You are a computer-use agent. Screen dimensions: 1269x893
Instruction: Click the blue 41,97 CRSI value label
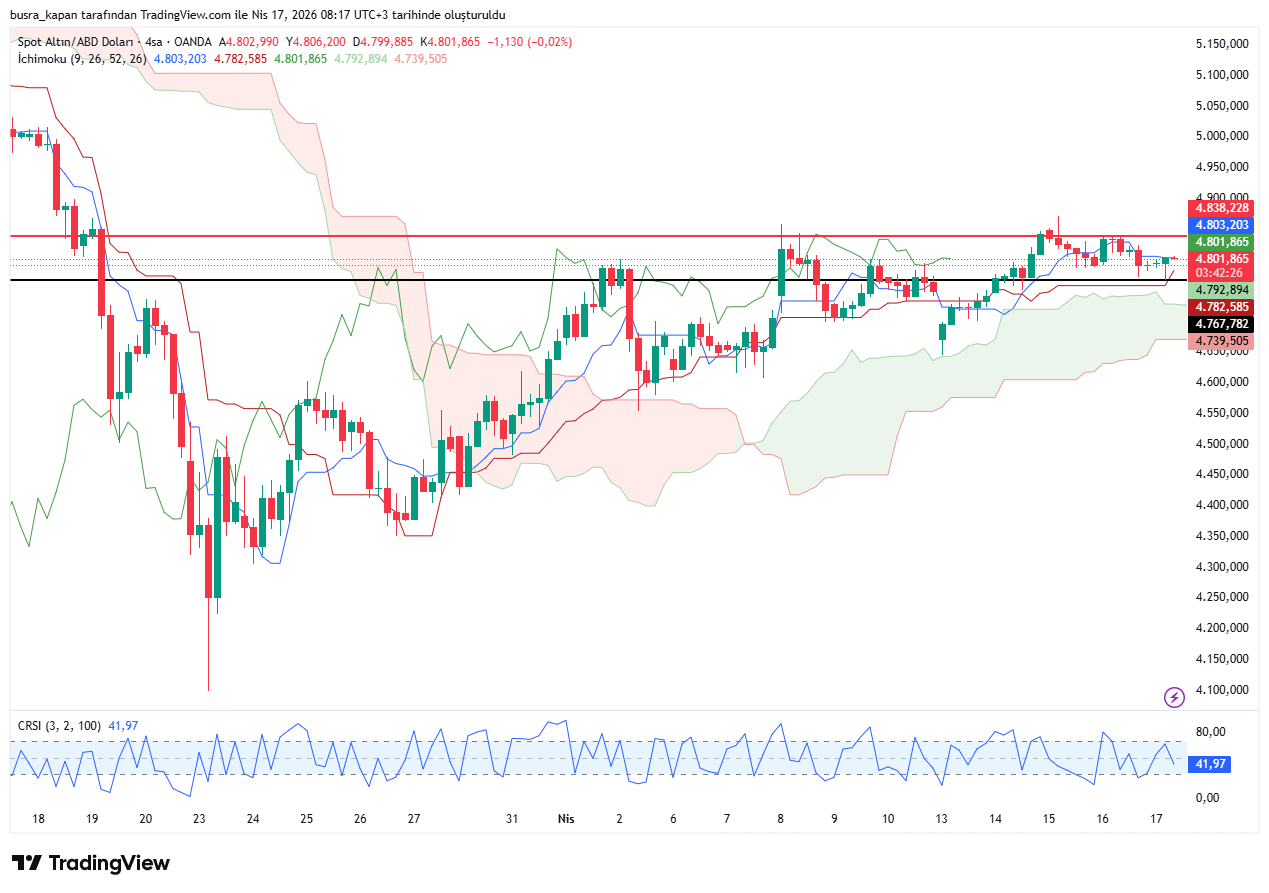[1212, 764]
